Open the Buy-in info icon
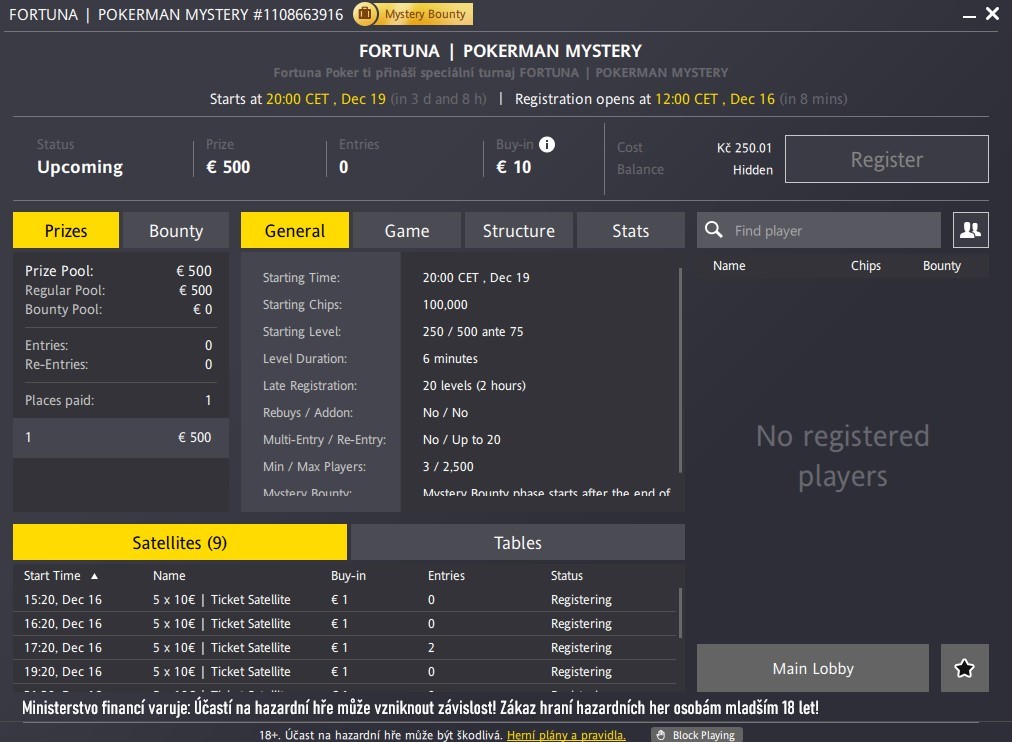The image size is (1012, 742). [547, 145]
